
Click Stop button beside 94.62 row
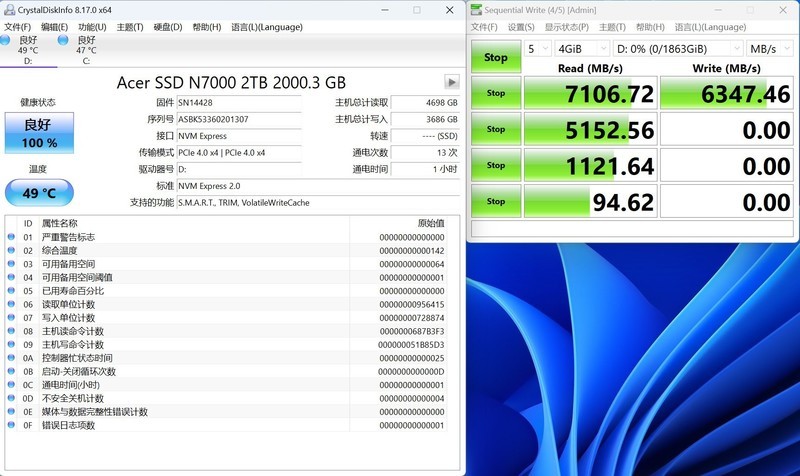pyautogui.click(x=496, y=202)
